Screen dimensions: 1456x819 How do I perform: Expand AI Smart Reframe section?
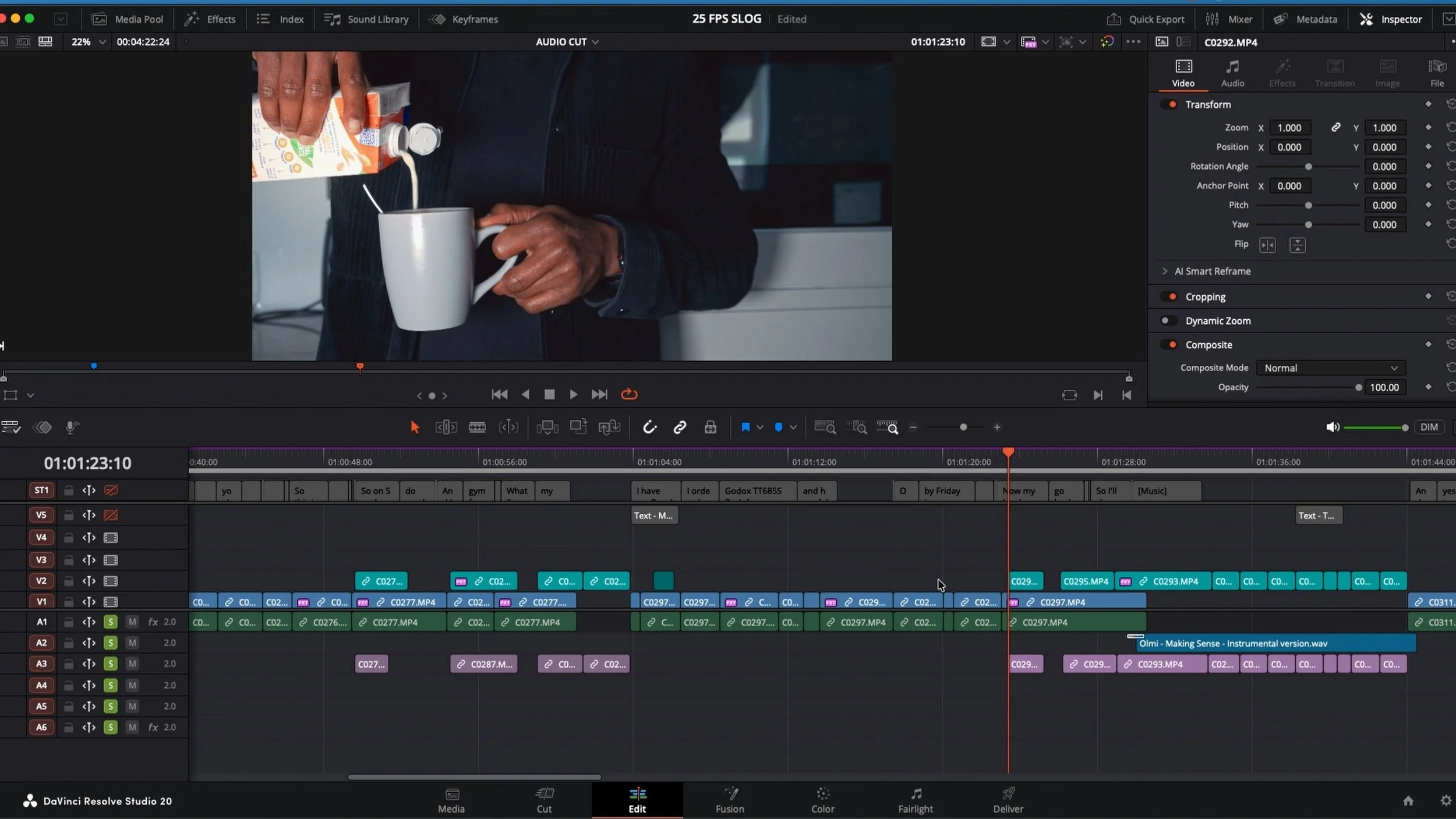(x=1165, y=271)
